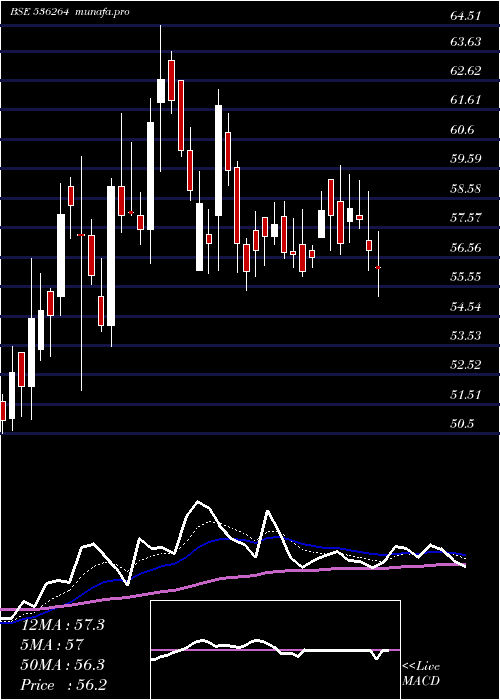This screenshot has width=500, height=700.
Task: Click the 50MA : 56.3 readout
Action: point(63,665)
